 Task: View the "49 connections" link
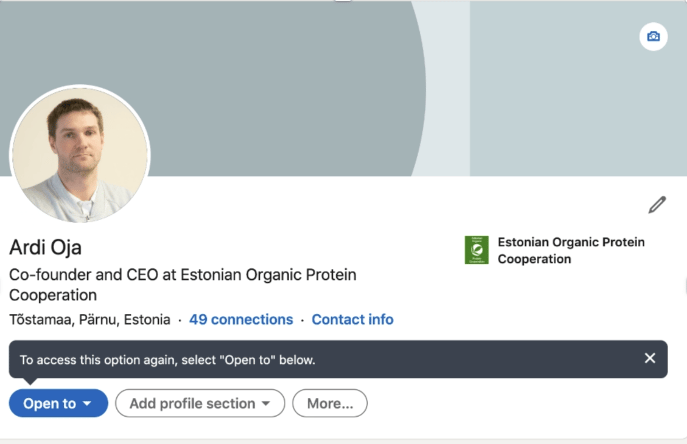(241, 320)
